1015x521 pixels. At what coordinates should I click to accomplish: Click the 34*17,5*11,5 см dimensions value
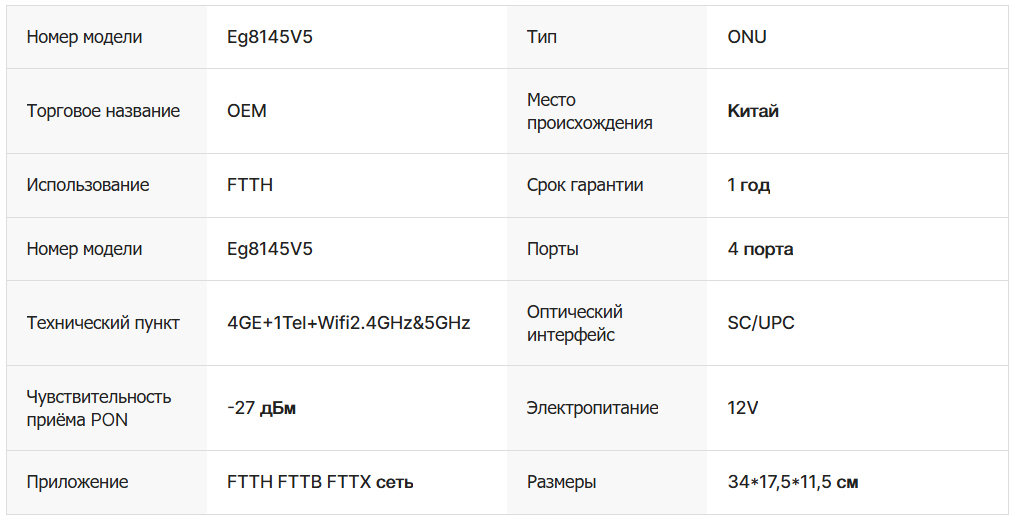click(792, 482)
